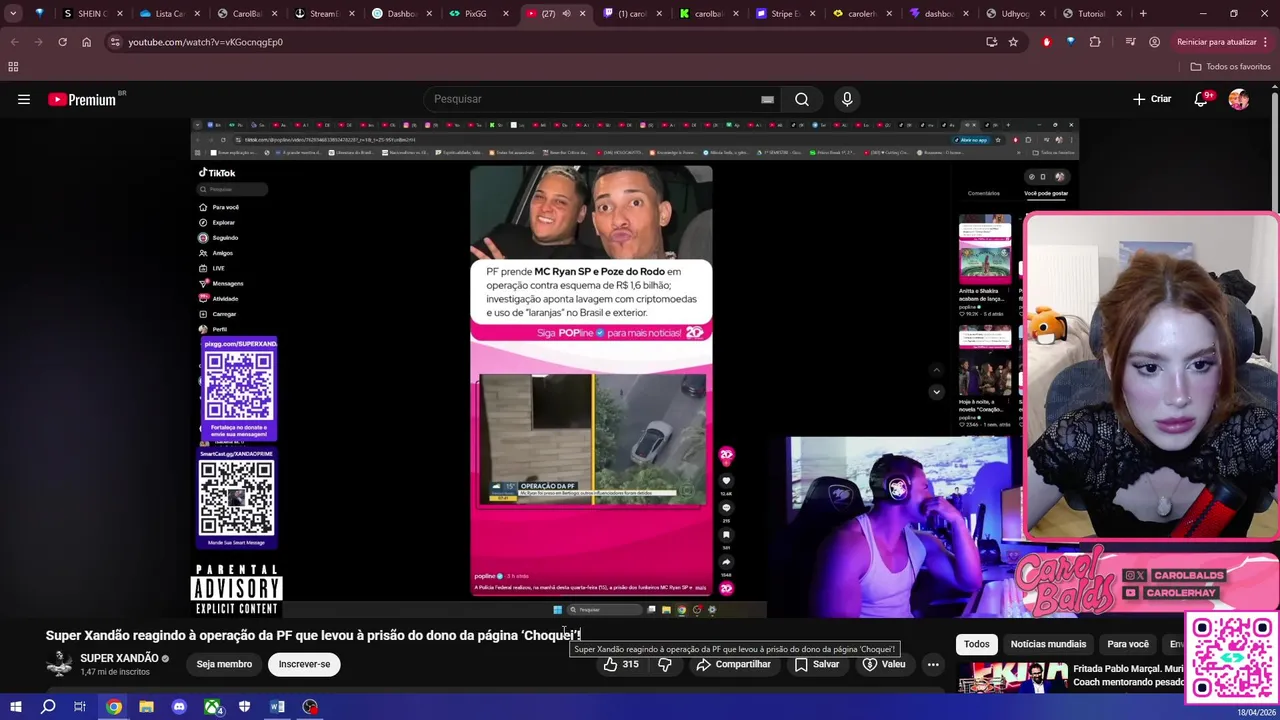Open browser home page
The width and height of the screenshot is (1280, 720).
pyautogui.click(x=86, y=42)
